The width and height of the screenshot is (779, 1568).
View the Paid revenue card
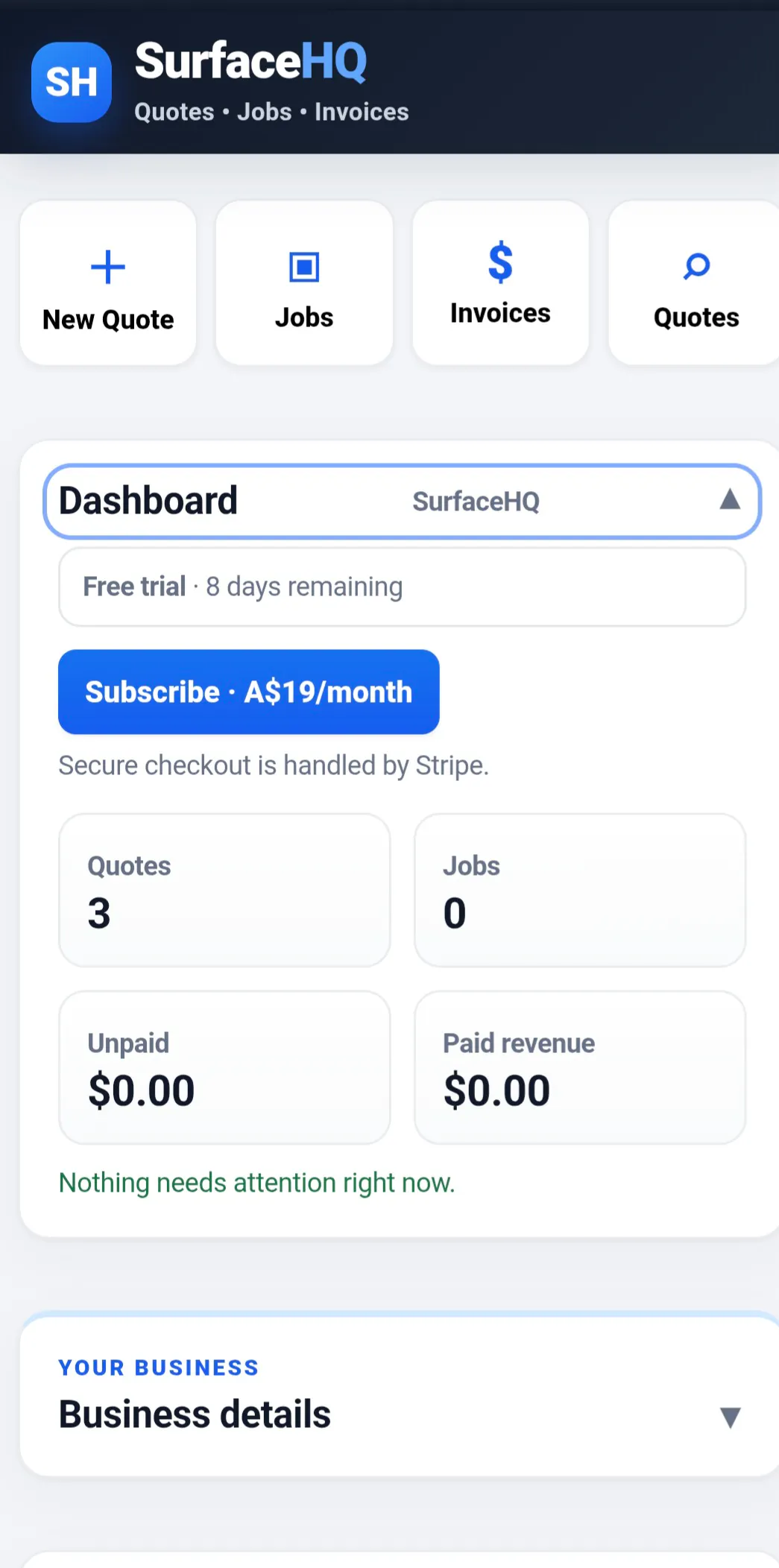[x=580, y=1067]
